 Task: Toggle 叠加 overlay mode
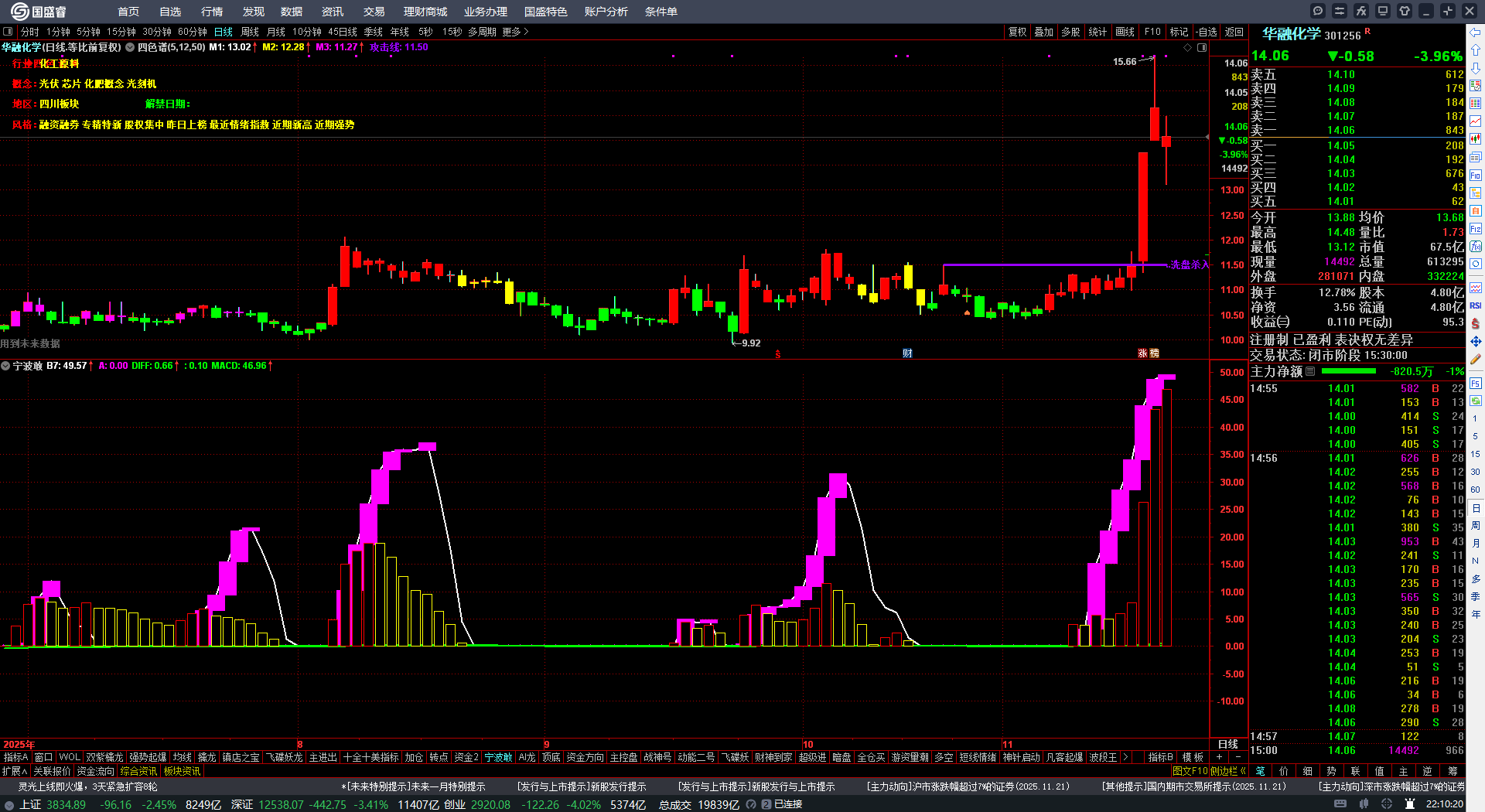[1044, 32]
